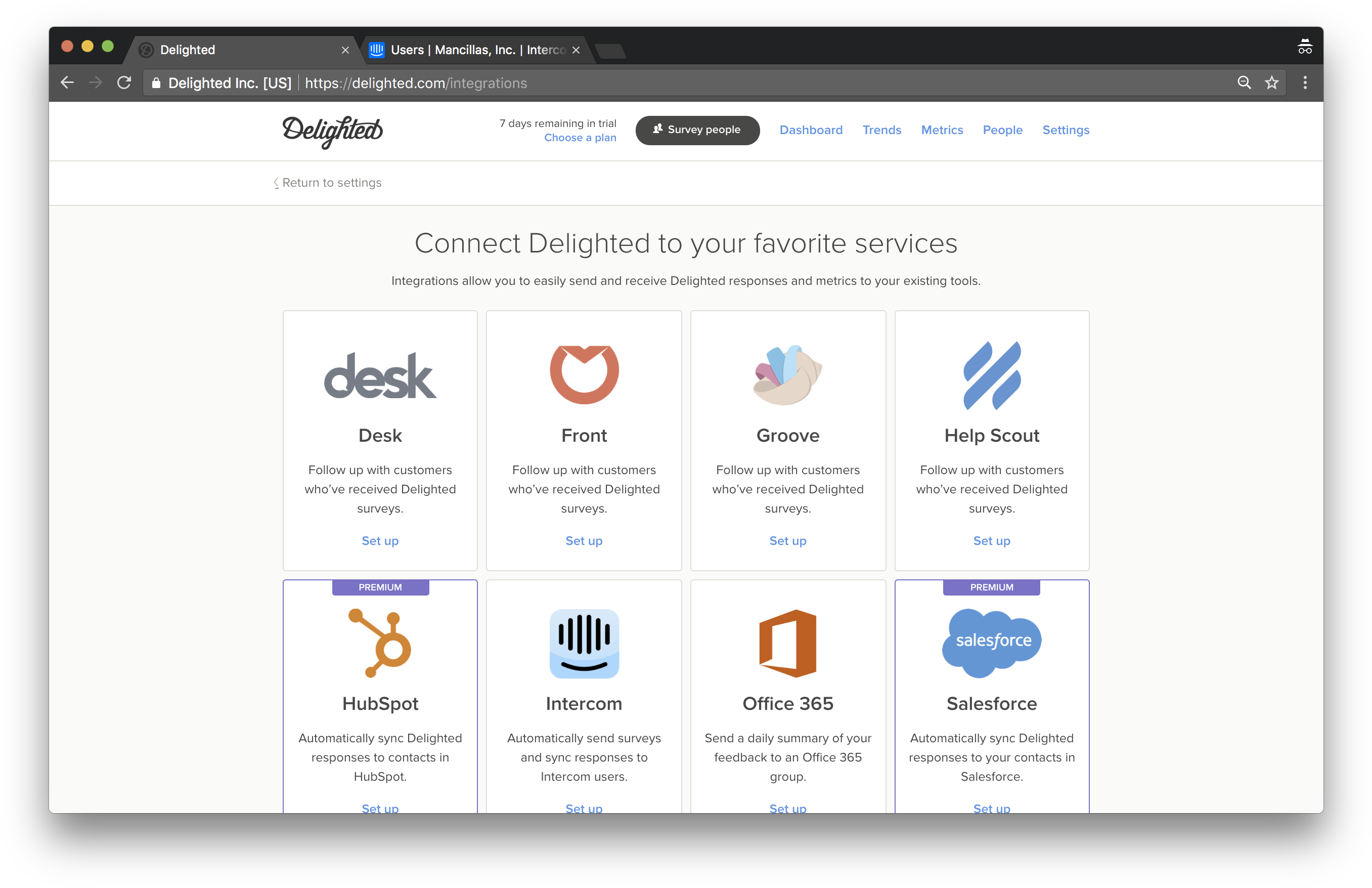Screen dimensions: 1372x888
Task: Open the Chrome three-dot menu
Action: [x=1305, y=82]
